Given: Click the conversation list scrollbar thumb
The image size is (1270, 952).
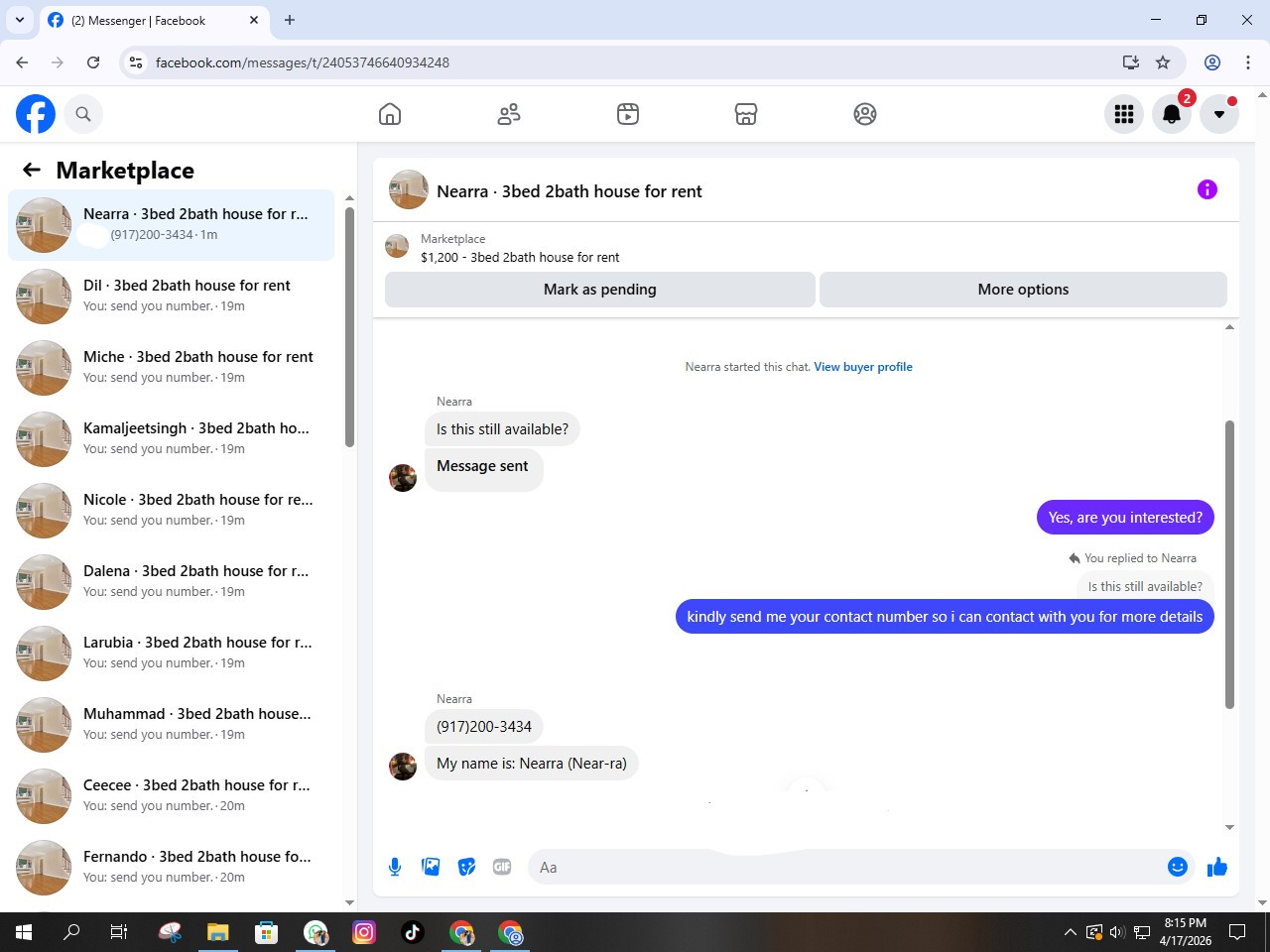Looking at the screenshot, I should click(x=349, y=327).
